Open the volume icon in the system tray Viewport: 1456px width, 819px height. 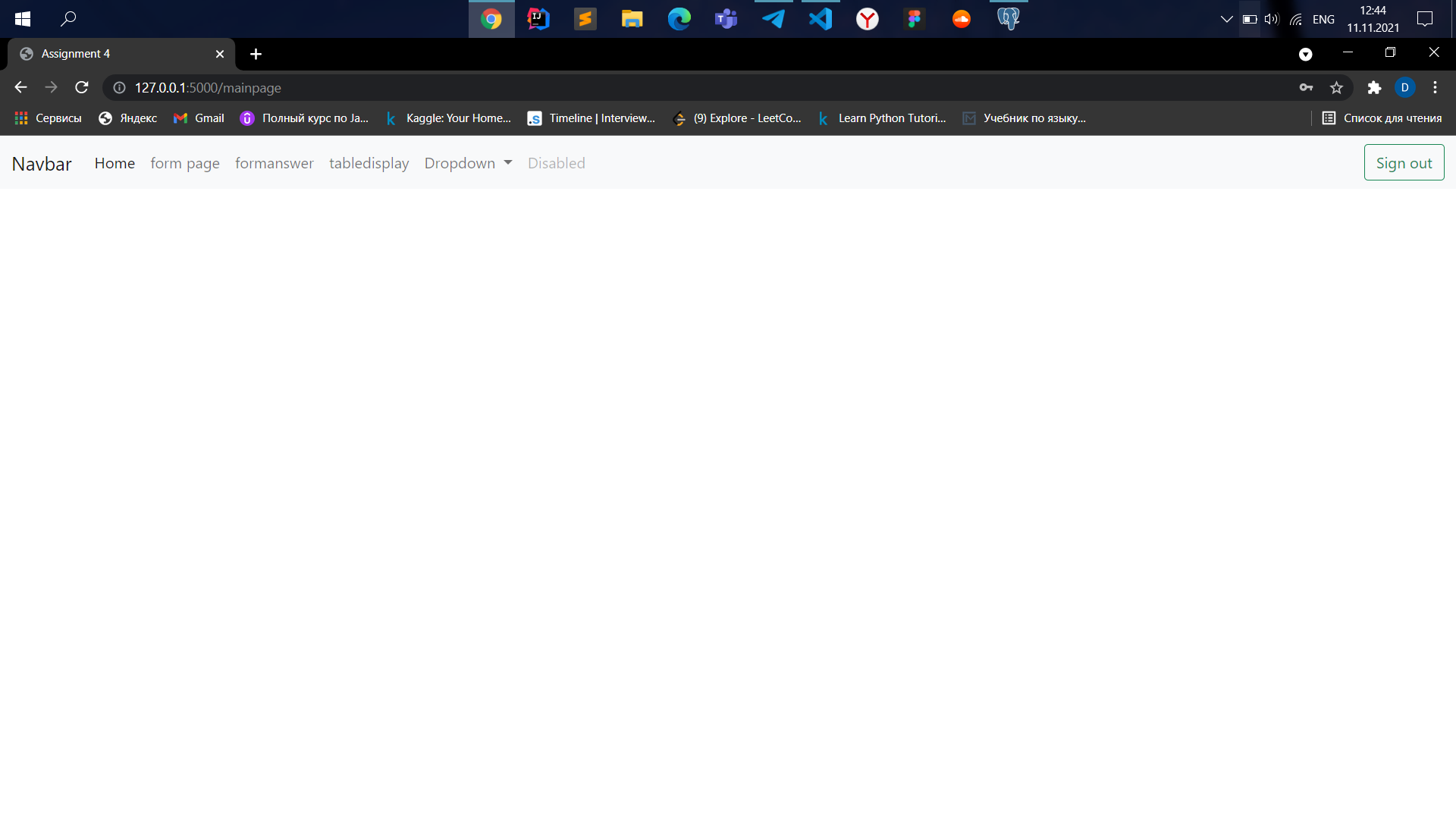pos(1270,19)
